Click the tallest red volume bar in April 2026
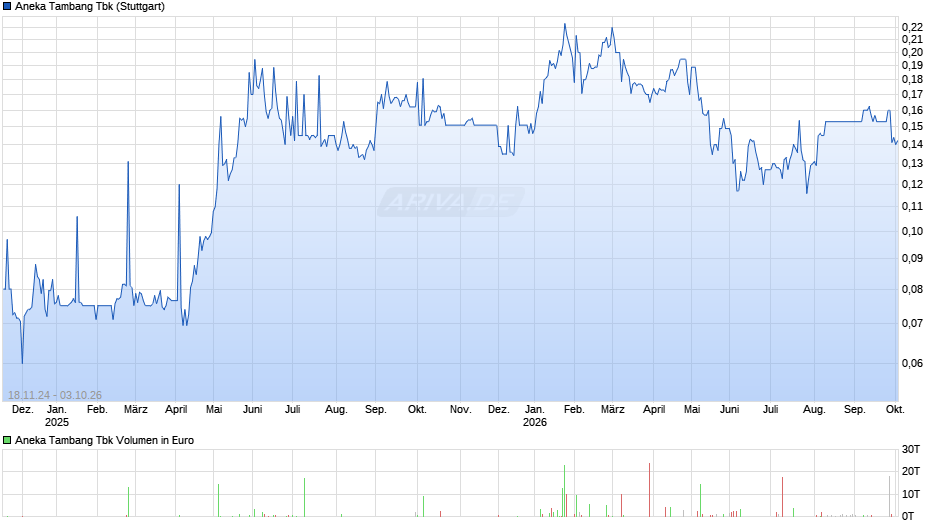The image size is (940, 526). point(649,489)
